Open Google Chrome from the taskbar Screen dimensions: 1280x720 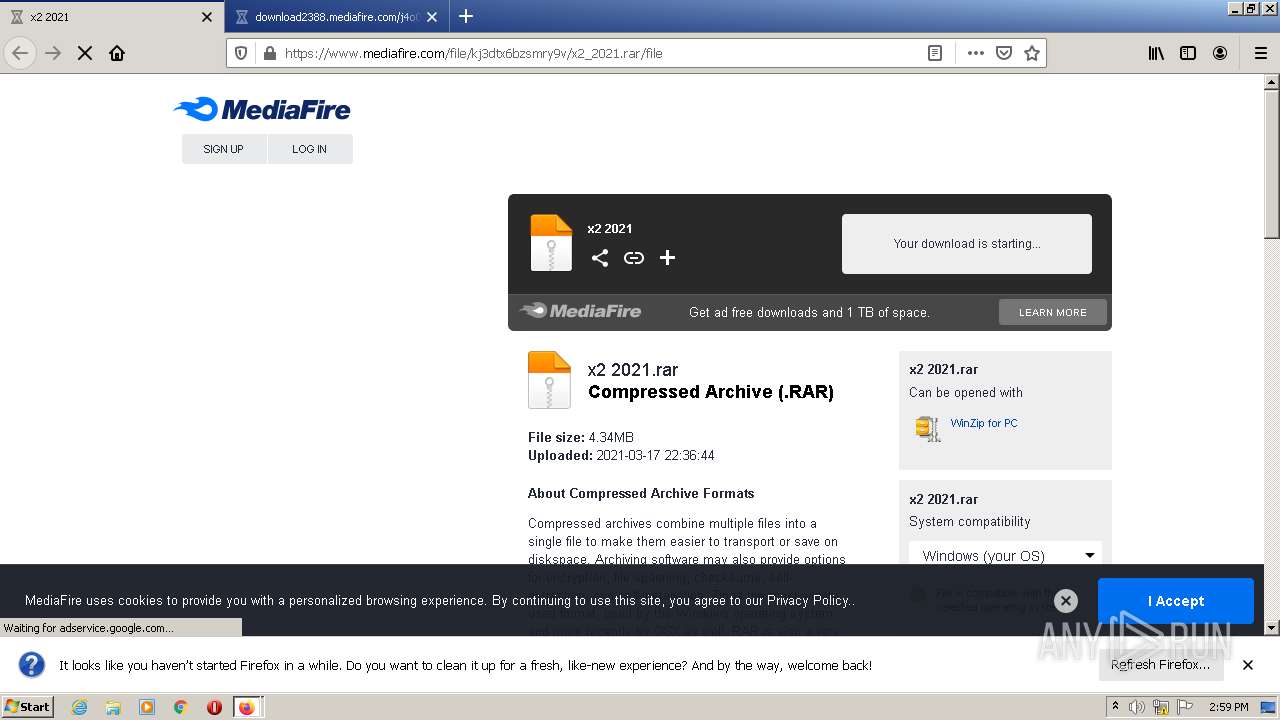(181, 707)
